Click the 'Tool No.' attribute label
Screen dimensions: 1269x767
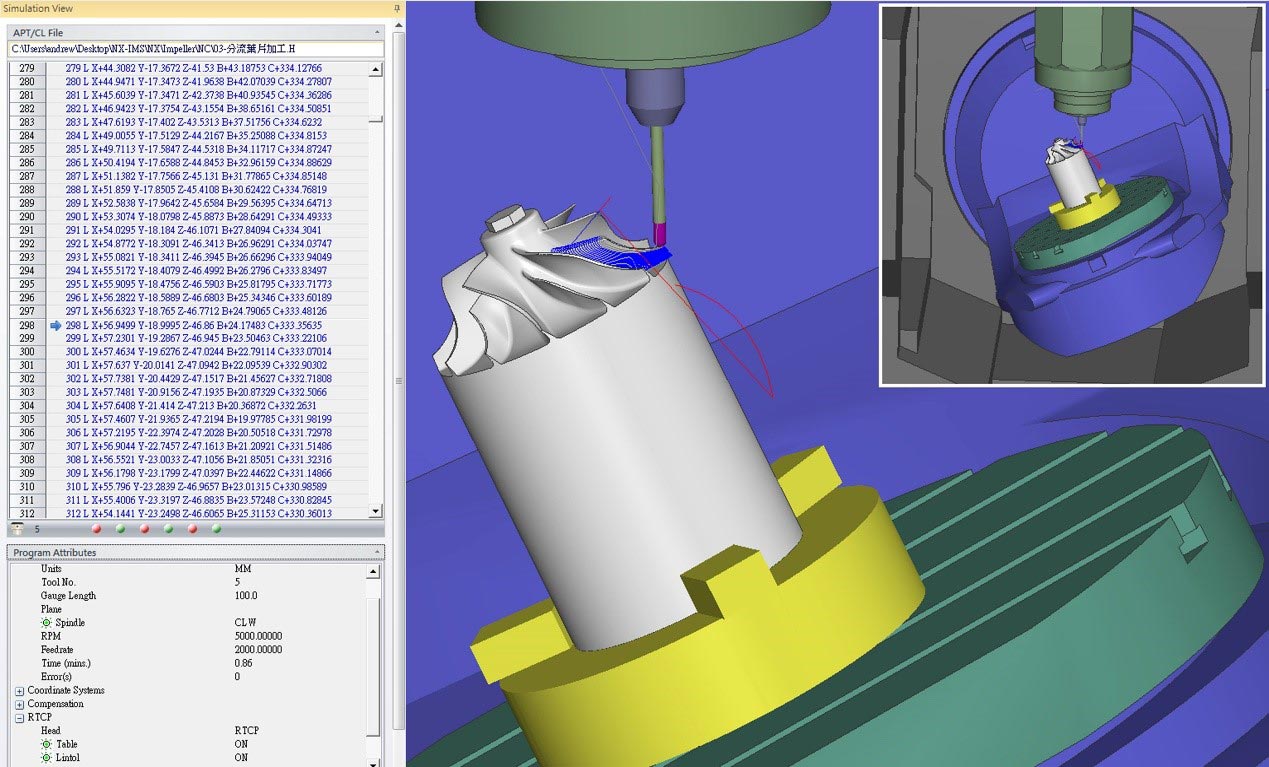[58, 582]
